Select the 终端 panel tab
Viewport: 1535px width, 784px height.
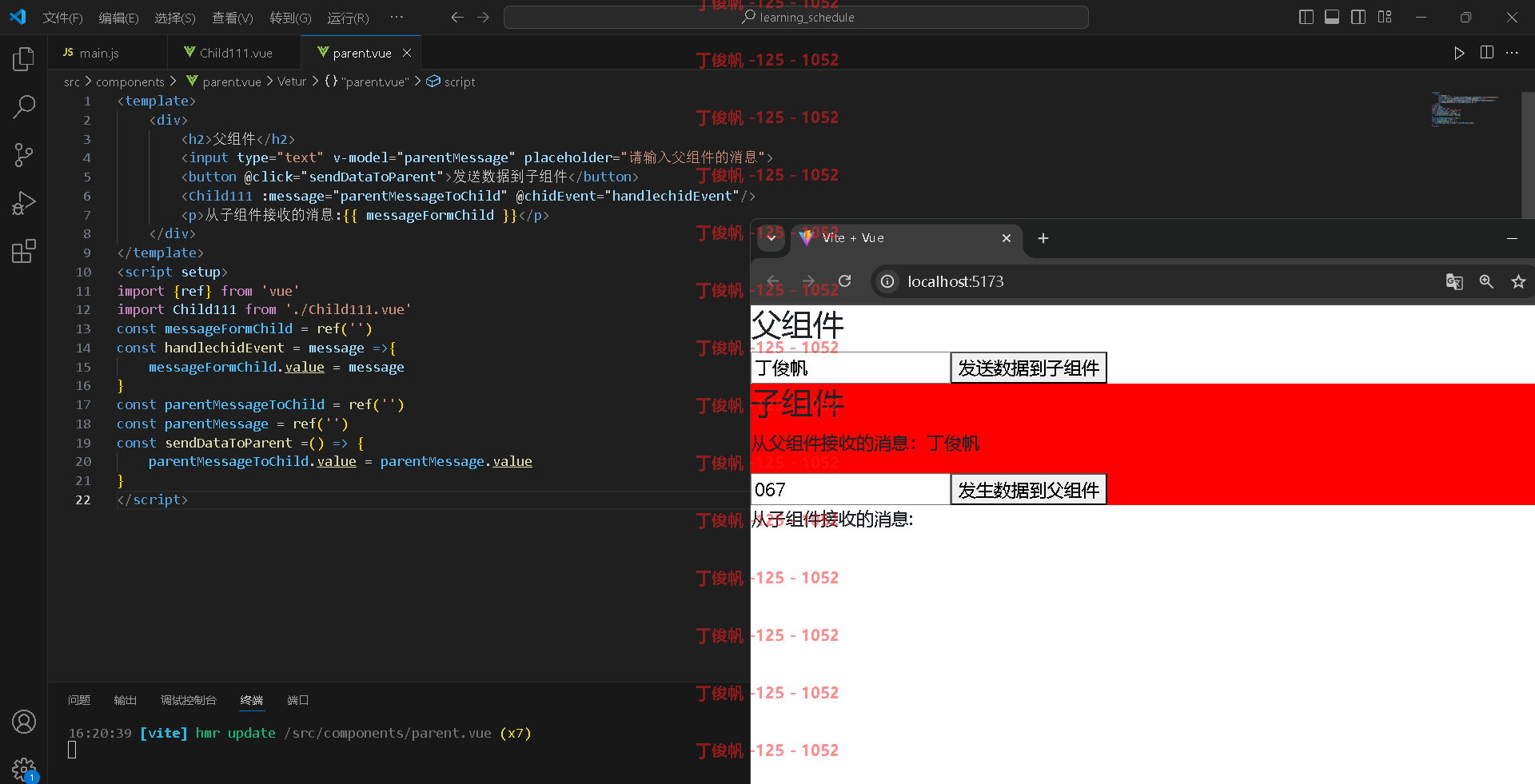point(251,700)
